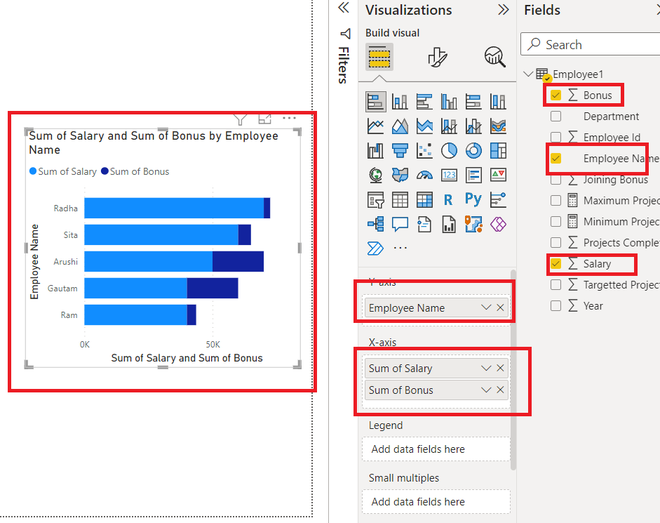Remove Employee Name from Y-axis
This screenshot has width=660, height=523.
[500, 308]
